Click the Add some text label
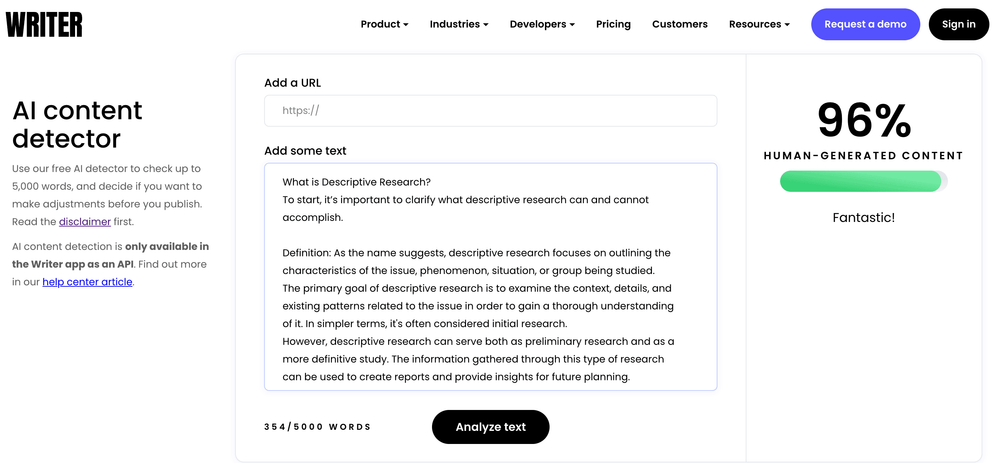Viewport: 1000px width, 463px height. [x=305, y=151]
